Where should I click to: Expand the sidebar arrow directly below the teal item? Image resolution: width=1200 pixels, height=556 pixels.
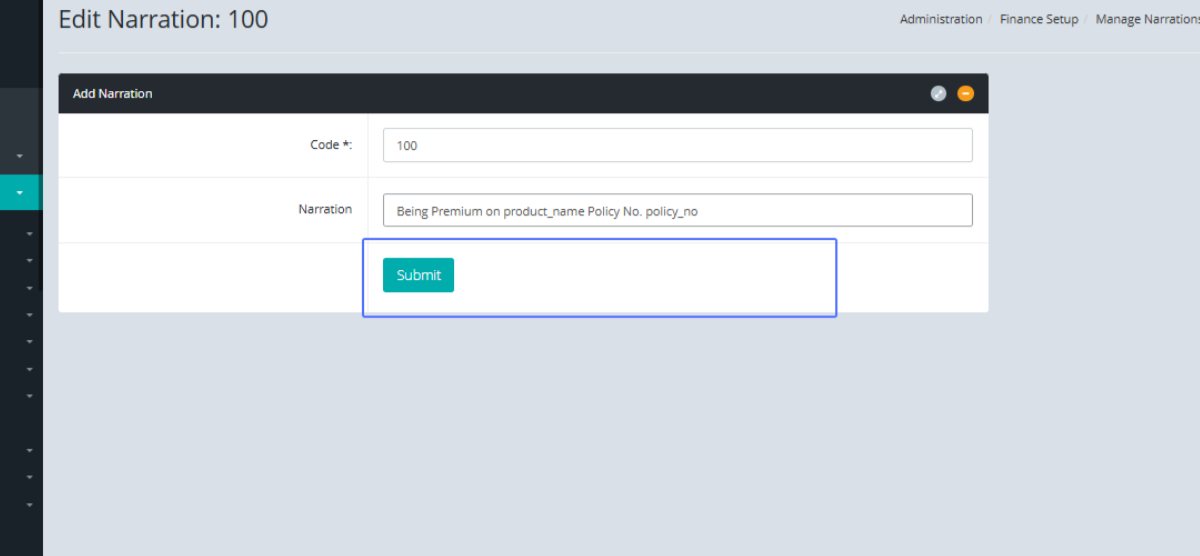(x=29, y=234)
